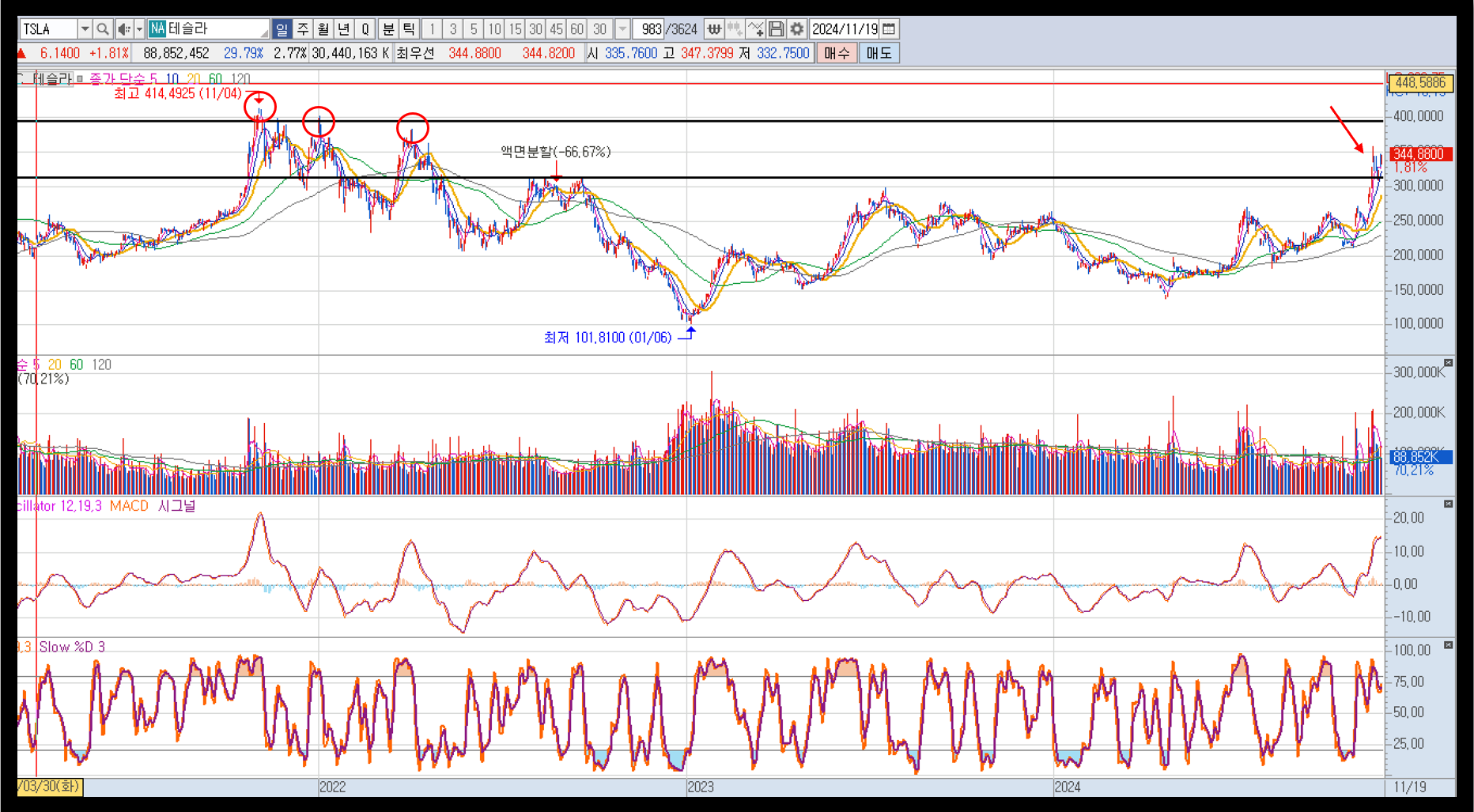This screenshot has height=812, width=1474.
Task: Switch to daily (일) chart period
Action: coord(282,29)
